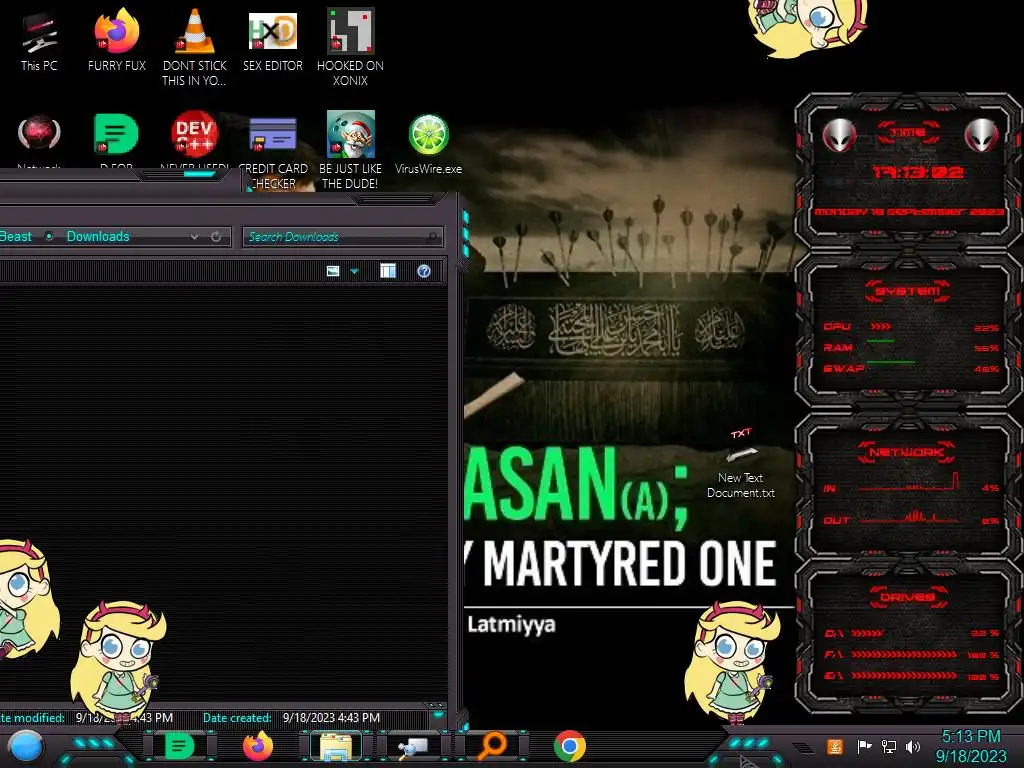Screen dimensions: 1024x768
Task: Click the volume speaker tray icon
Action: coord(913,746)
